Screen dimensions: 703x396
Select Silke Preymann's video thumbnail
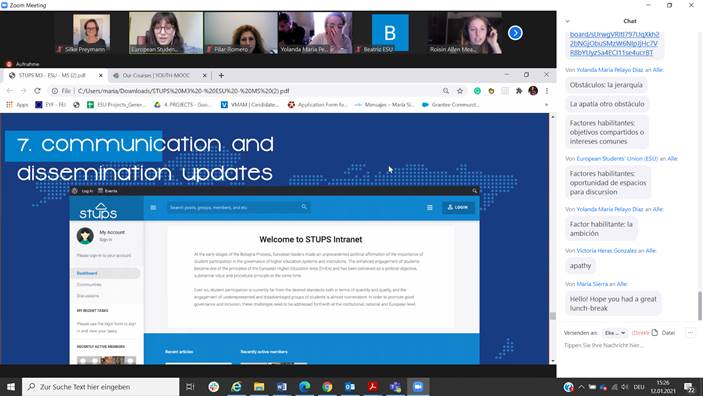(91, 33)
